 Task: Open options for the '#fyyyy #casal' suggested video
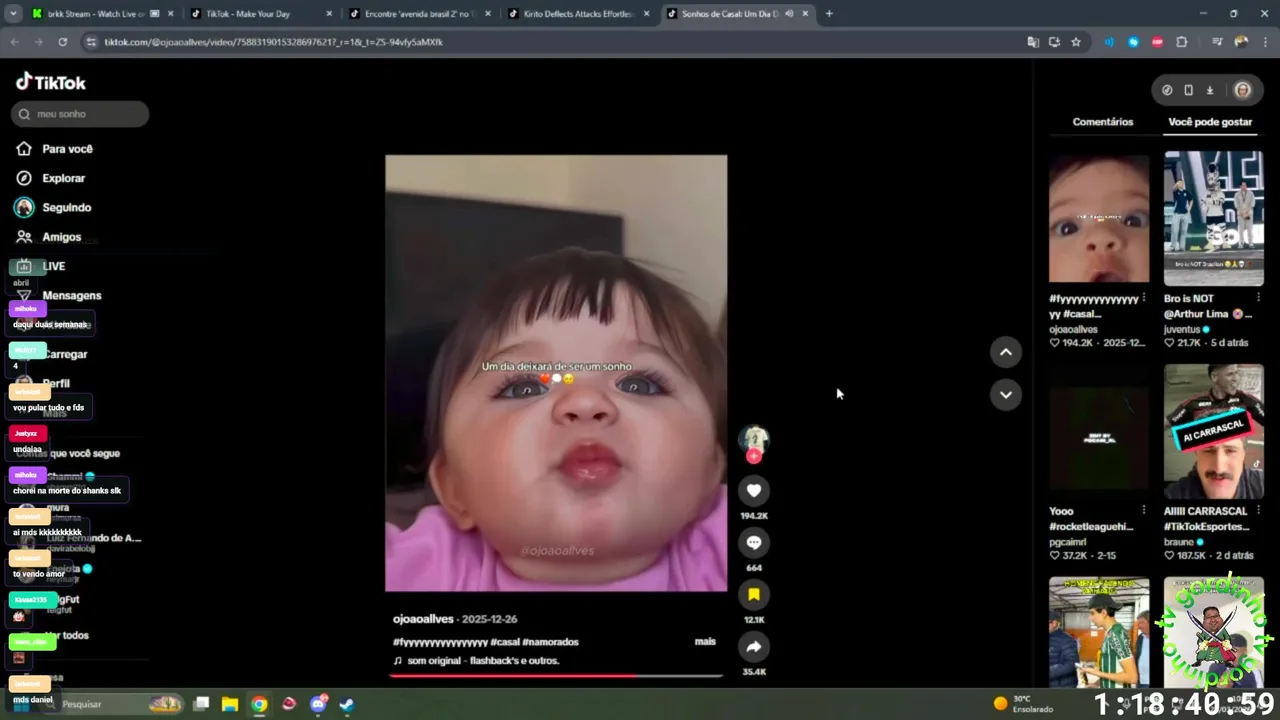pos(1144,298)
